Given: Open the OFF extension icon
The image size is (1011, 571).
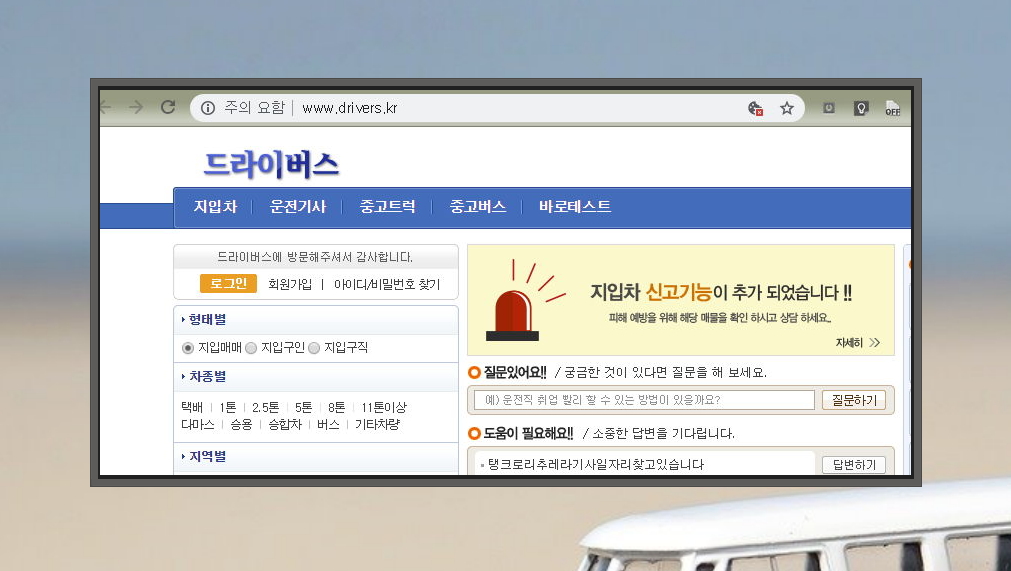Looking at the screenshot, I should pyautogui.click(x=892, y=108).
